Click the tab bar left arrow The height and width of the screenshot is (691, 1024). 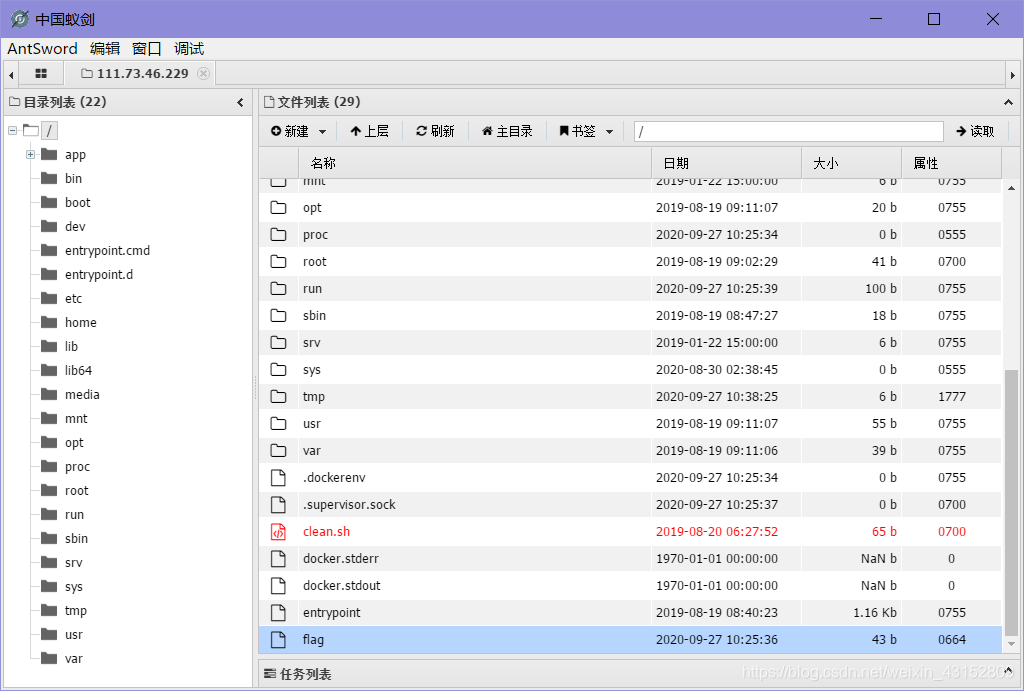click(x=11, y=74)
